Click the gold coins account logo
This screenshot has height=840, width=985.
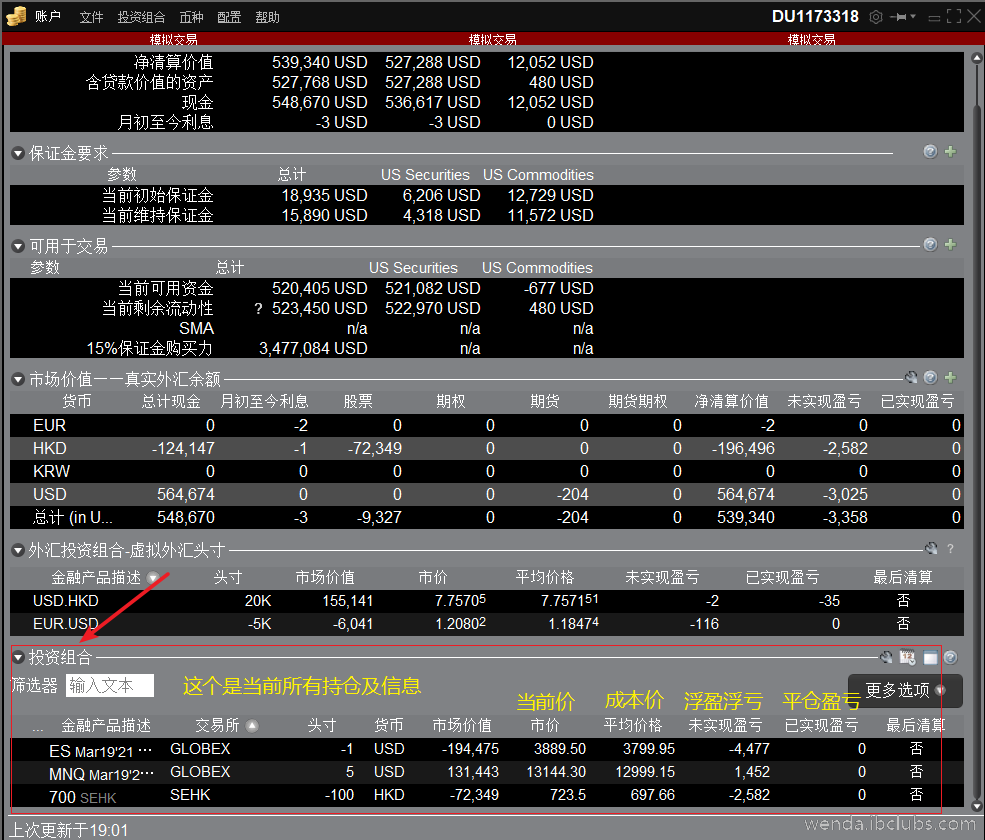[x=16, y=16]
